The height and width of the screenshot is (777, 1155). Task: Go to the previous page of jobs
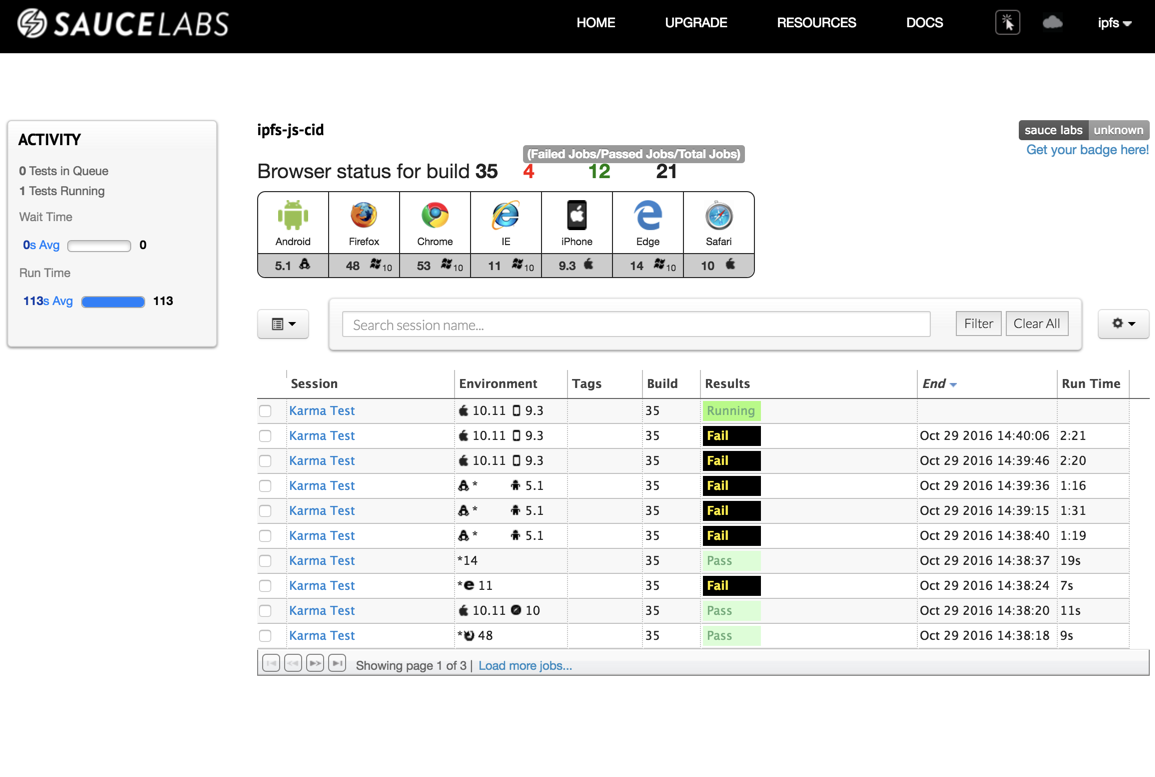(293, 664)
